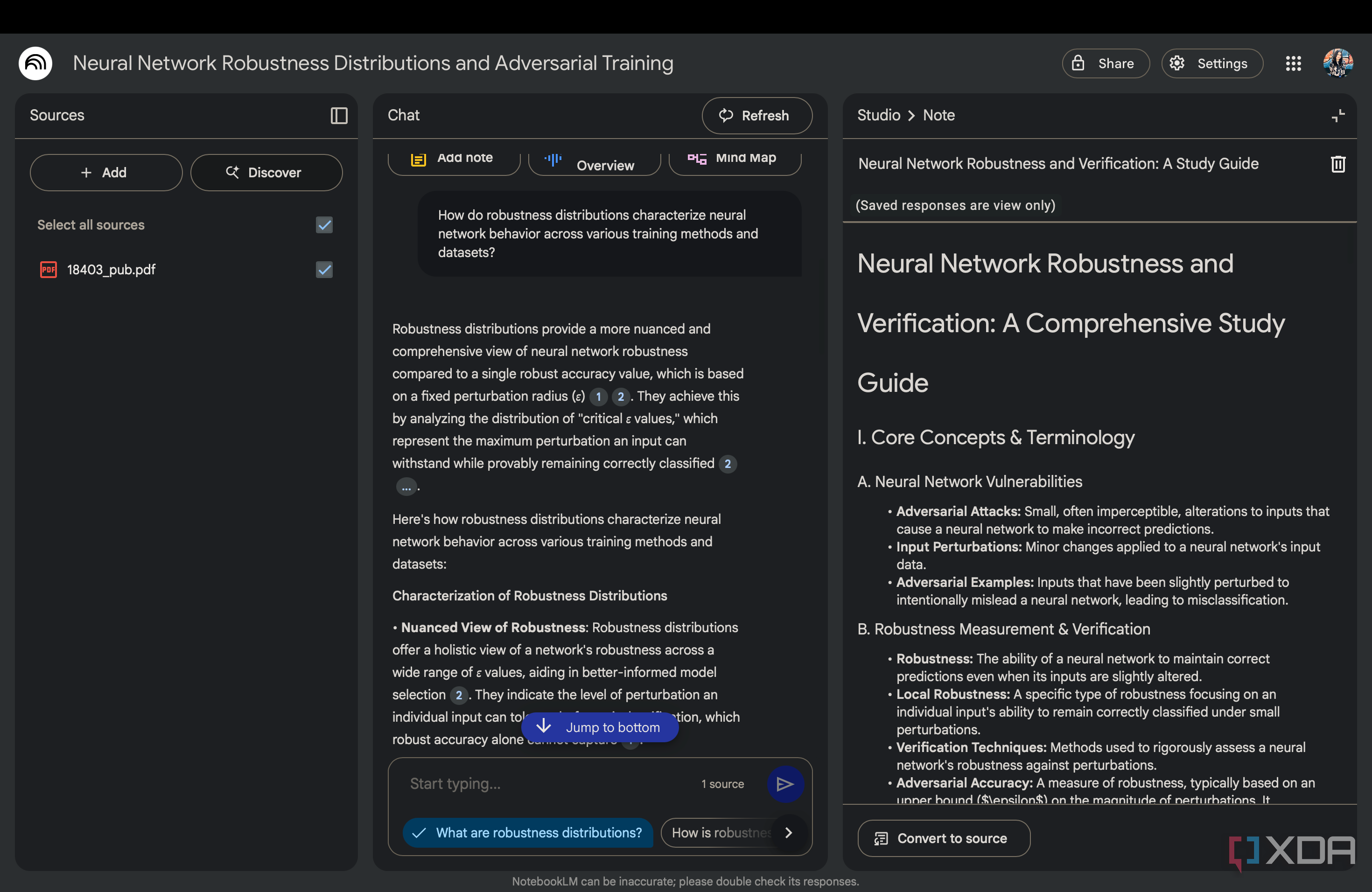The image size is (1372, 892).
Task: Open citation 1 in the first paragraph
Action: coord(598,397)
